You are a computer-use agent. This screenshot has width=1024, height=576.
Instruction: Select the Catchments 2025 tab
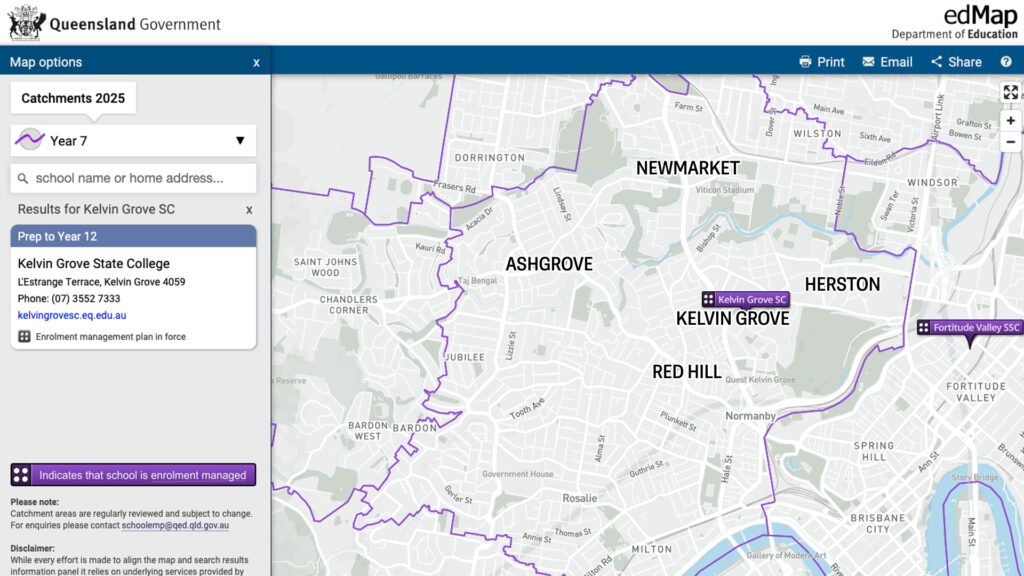pos(73,98)
